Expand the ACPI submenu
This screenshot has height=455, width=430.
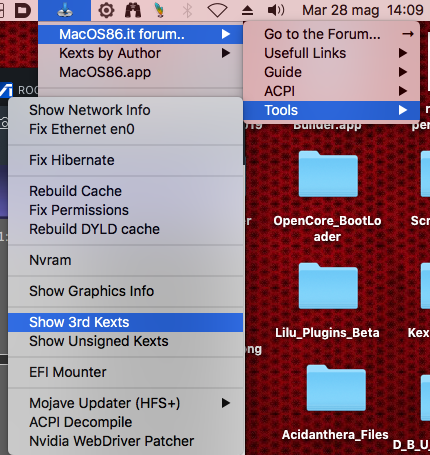point(331,91)
